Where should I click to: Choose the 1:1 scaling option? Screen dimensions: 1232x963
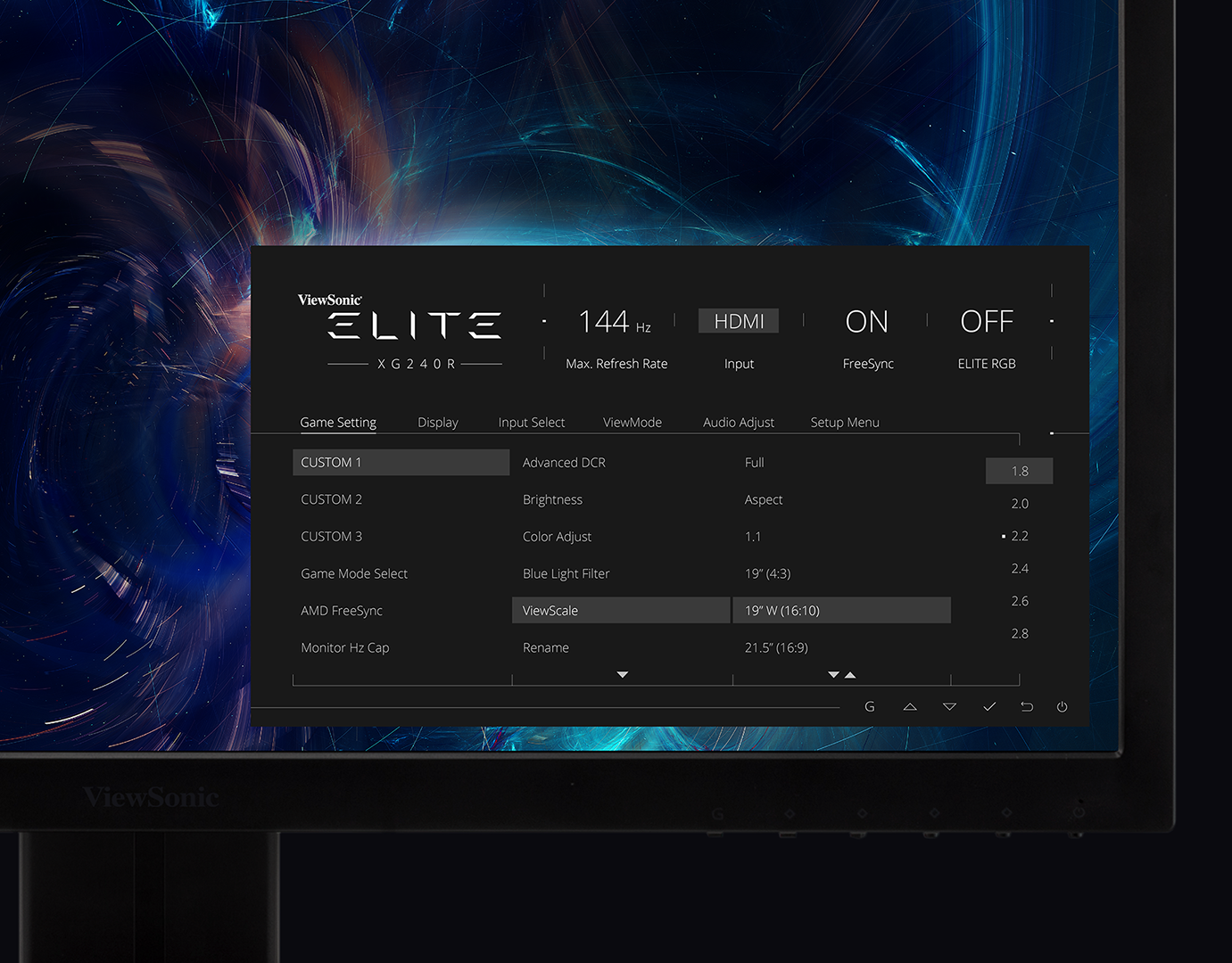point(753,537)
